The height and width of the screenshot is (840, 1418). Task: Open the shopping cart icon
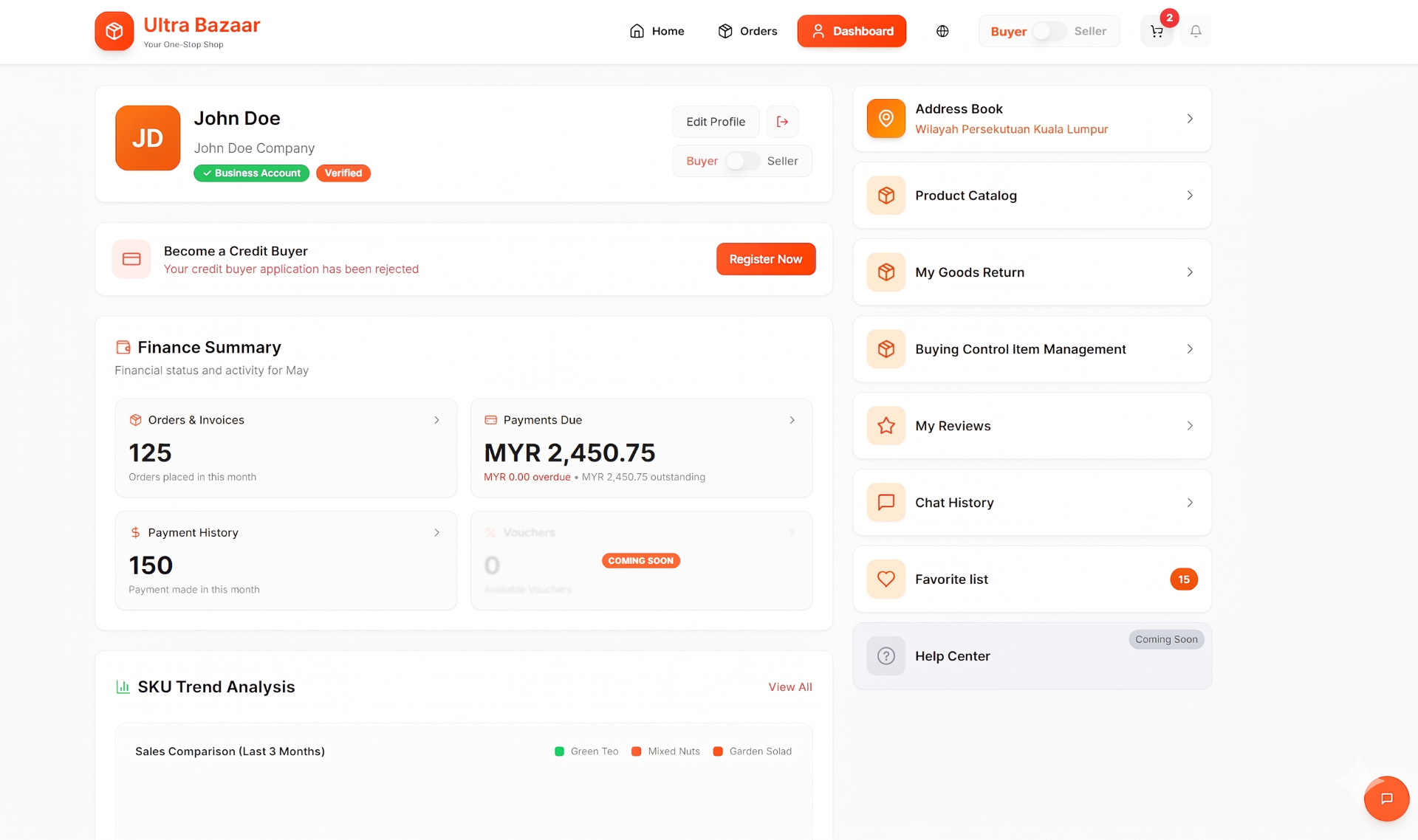tap(1157, 31)
